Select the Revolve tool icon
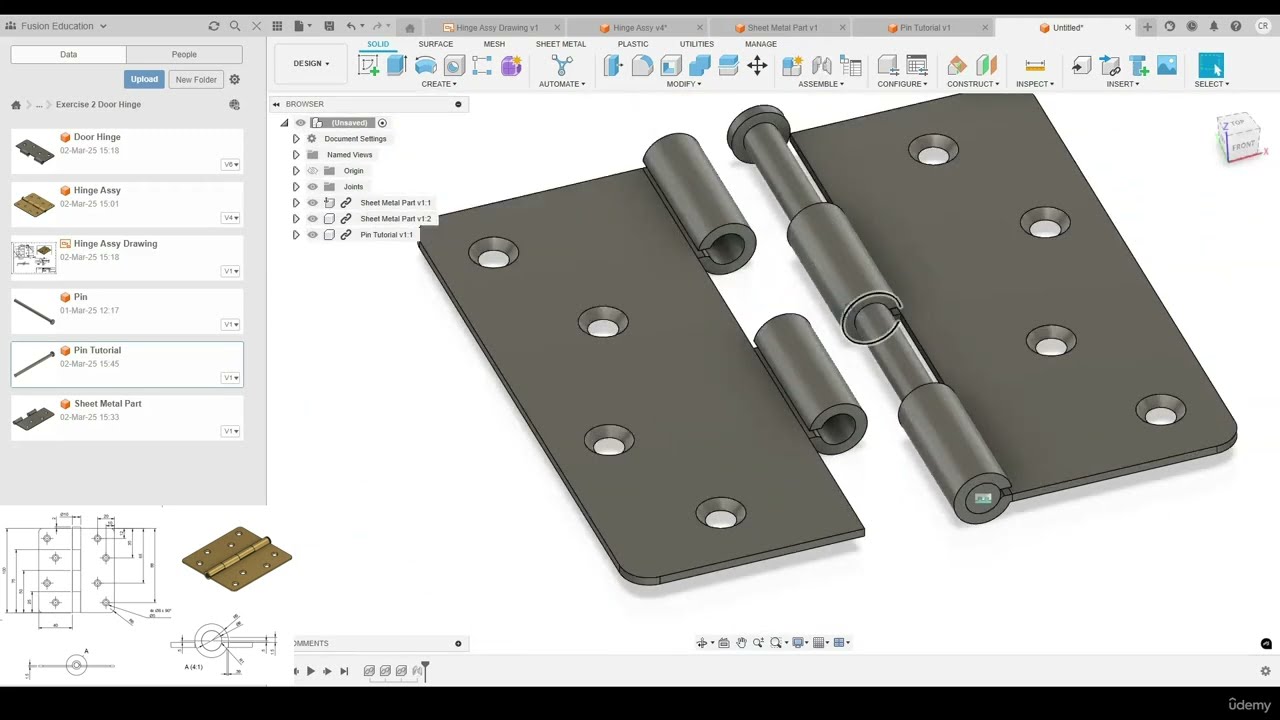The image size is (1280, 720). tap(426, 66)
